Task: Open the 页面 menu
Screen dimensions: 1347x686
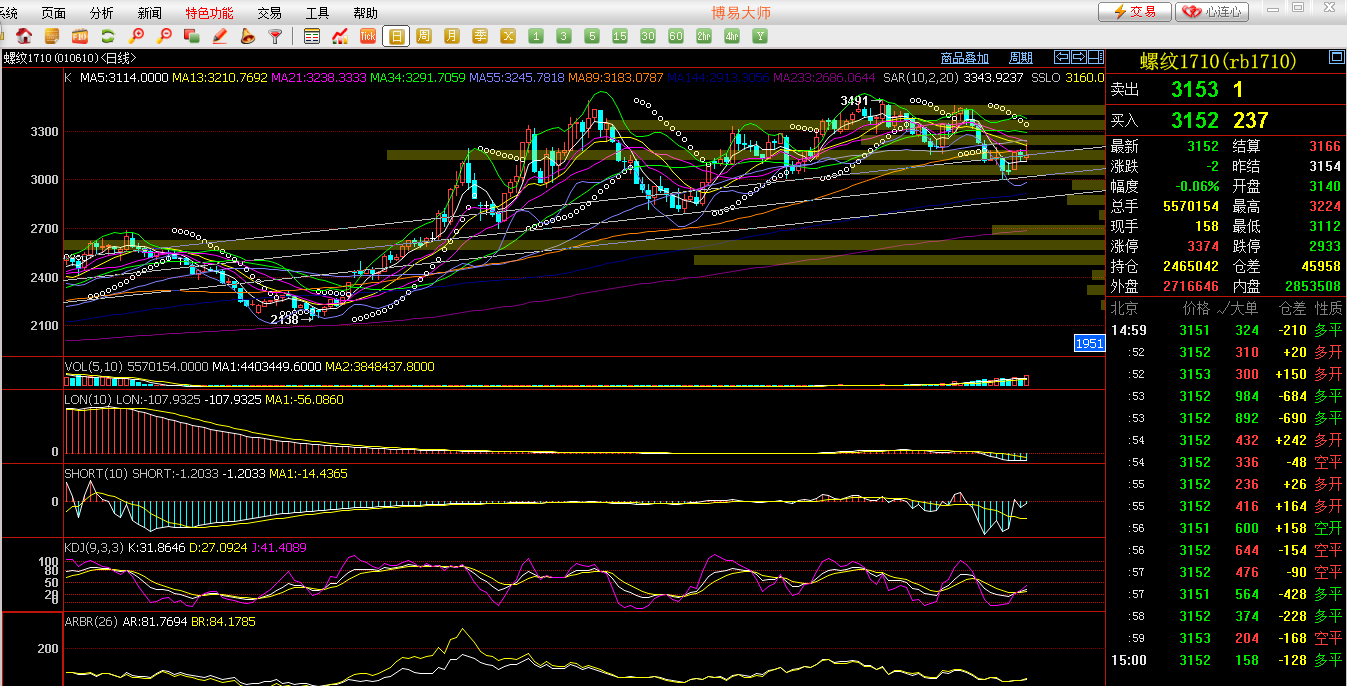Action: (x=53, y=13)
